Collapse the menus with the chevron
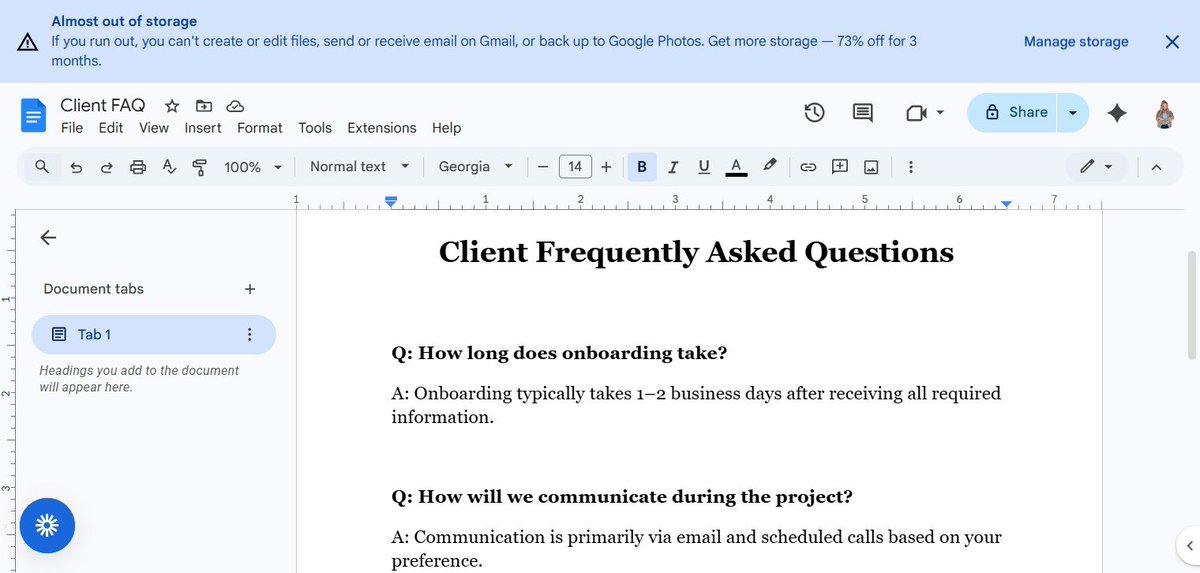This screenshot has width=1200, height=573. click(x=1156, y=167)
